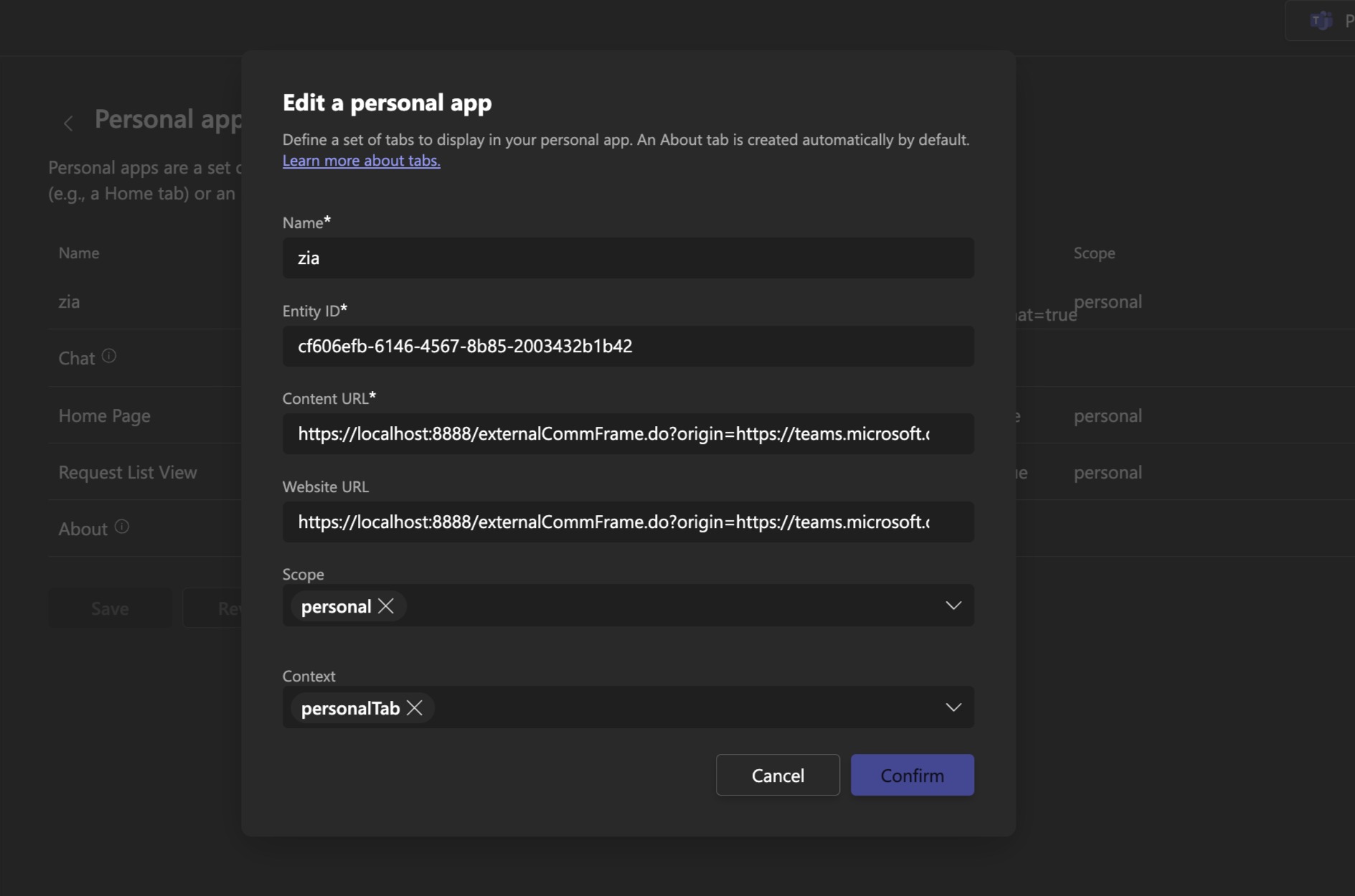Remove the personal scope tag
This screenshot has height=896, width=1355.
(386, 606)
